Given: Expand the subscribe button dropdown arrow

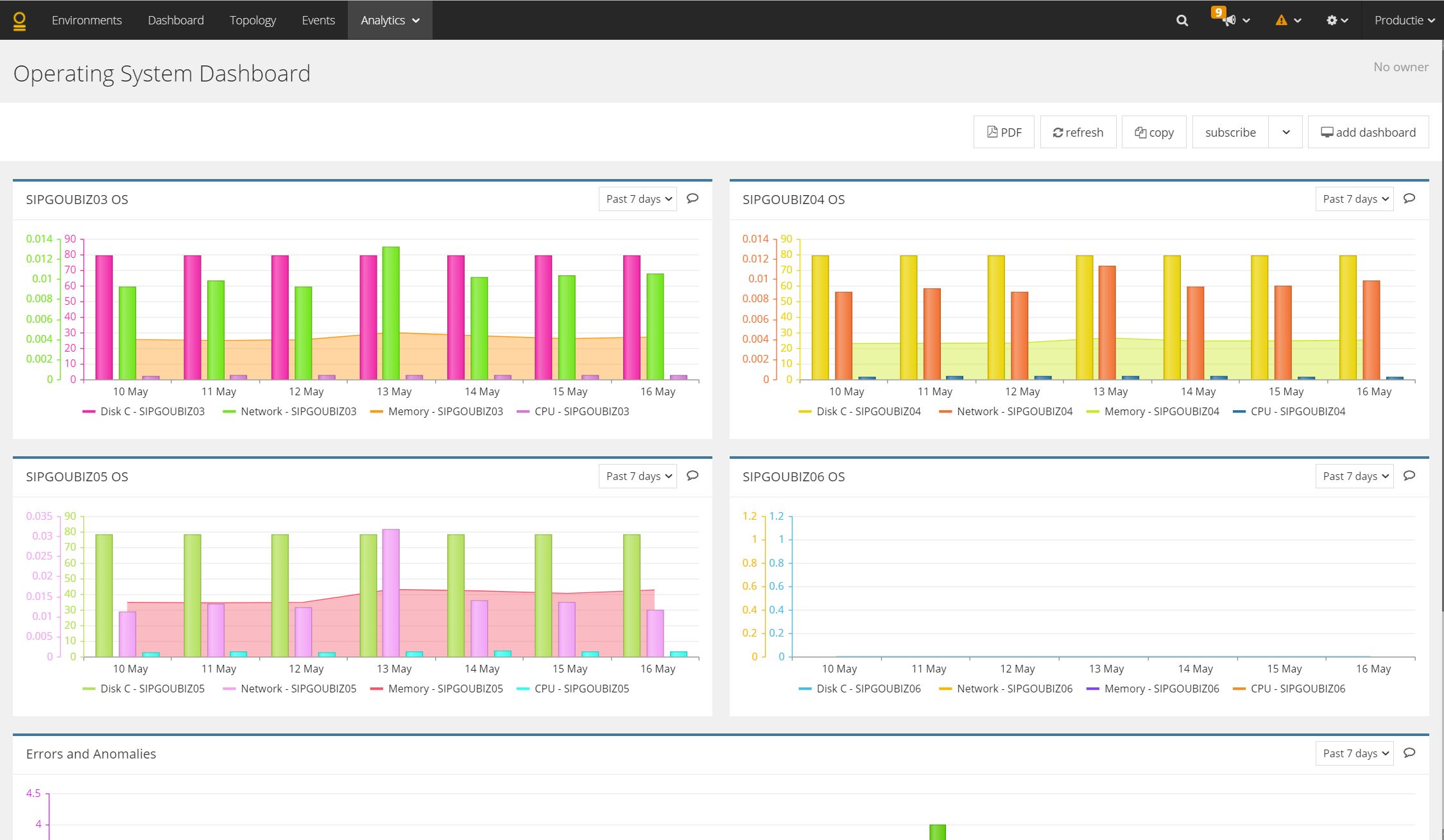Looking at the screenshot, I should (1285, 132).
